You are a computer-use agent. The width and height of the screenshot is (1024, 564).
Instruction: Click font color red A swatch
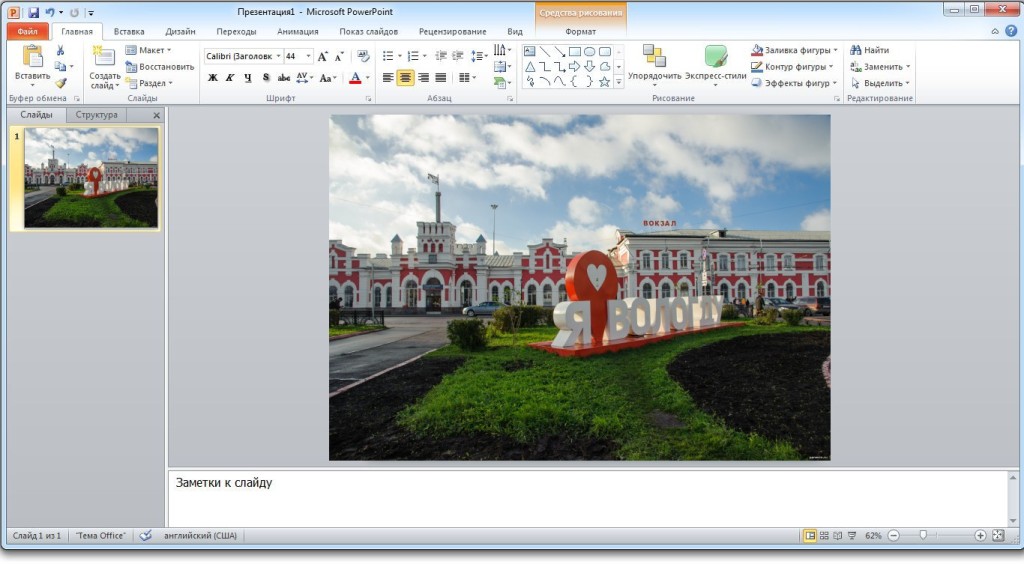pyautogui.click(x=355, y=78)
